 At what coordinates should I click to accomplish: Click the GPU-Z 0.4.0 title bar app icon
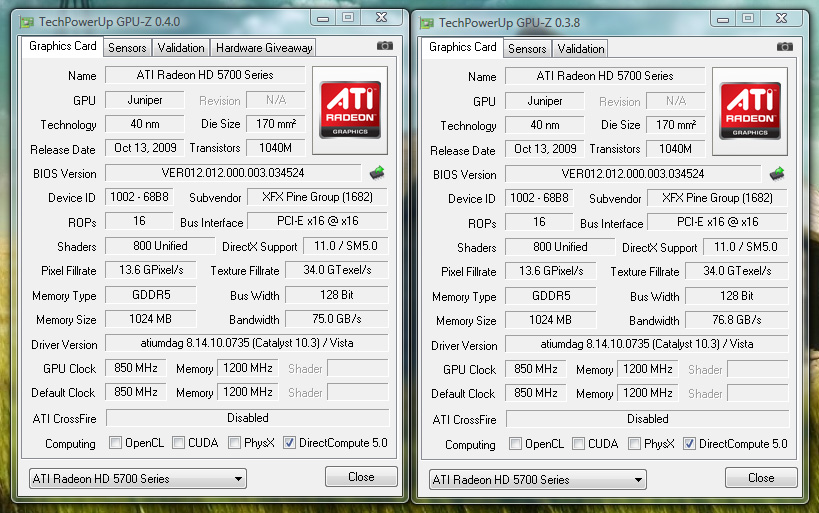[x=29, y=19]
